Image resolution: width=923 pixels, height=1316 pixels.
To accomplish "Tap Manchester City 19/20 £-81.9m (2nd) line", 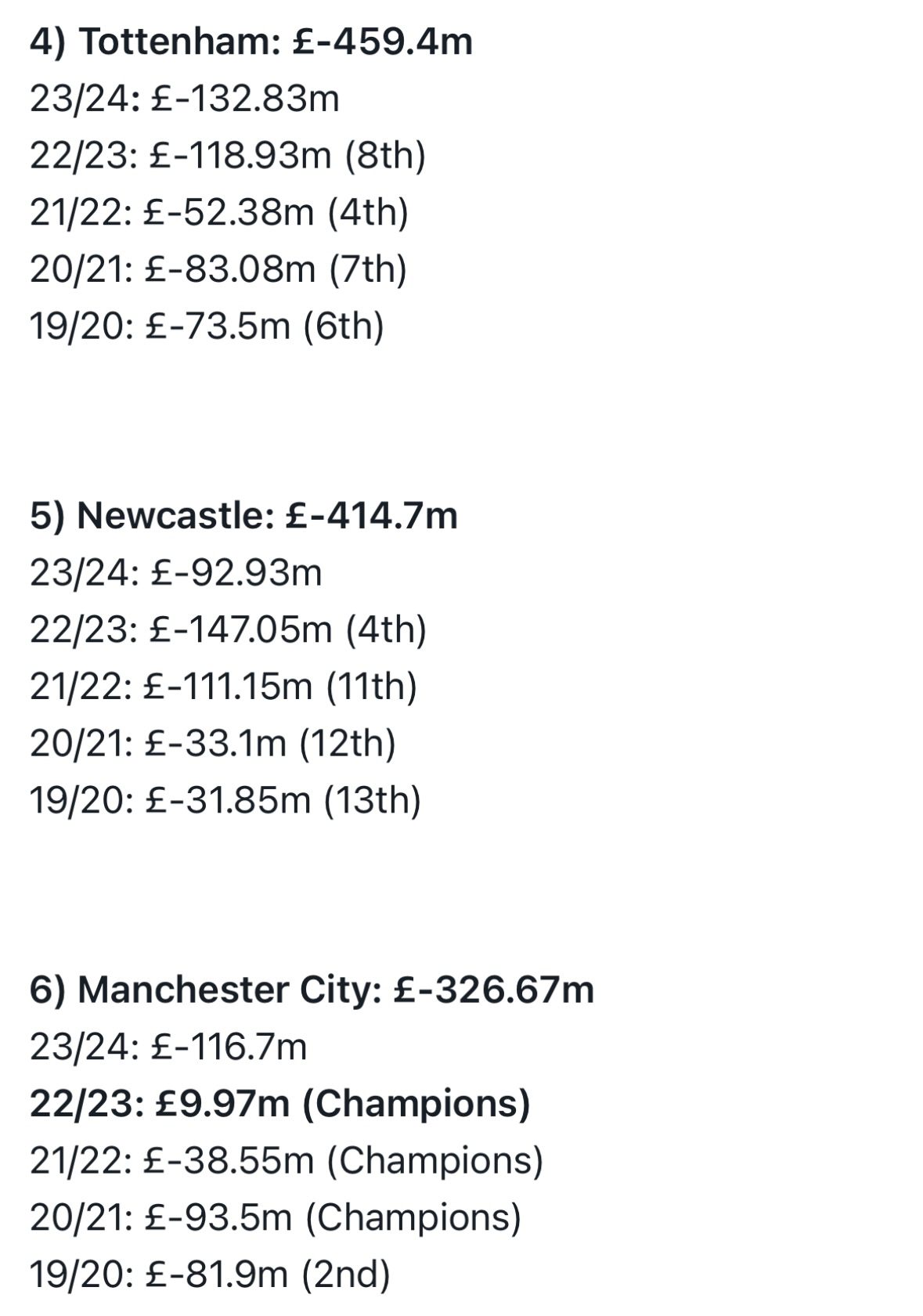I will click(210, 1275).
